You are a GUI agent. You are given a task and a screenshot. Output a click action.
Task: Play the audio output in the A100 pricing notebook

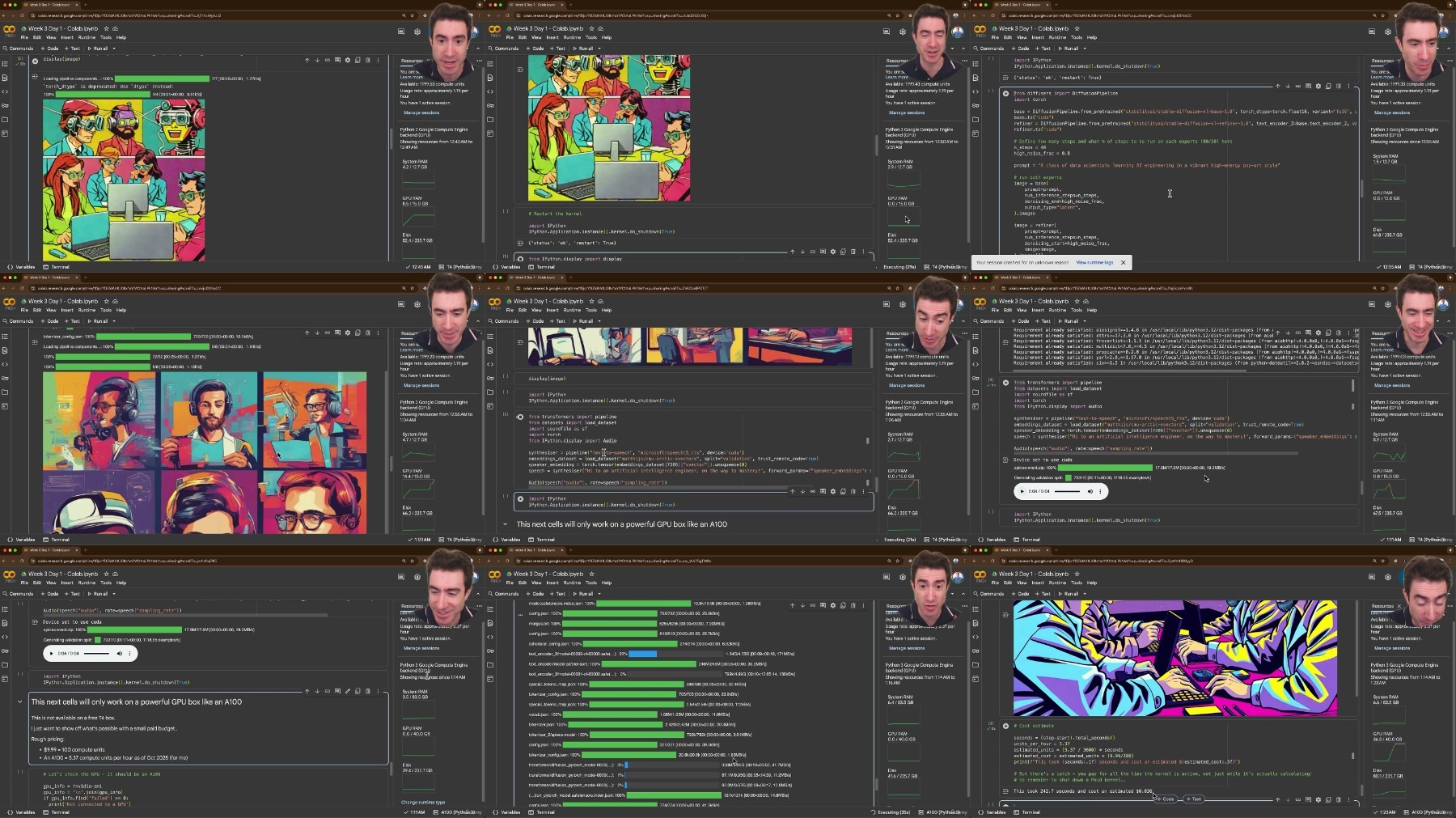pyautogui.click(x=52, y=654)
